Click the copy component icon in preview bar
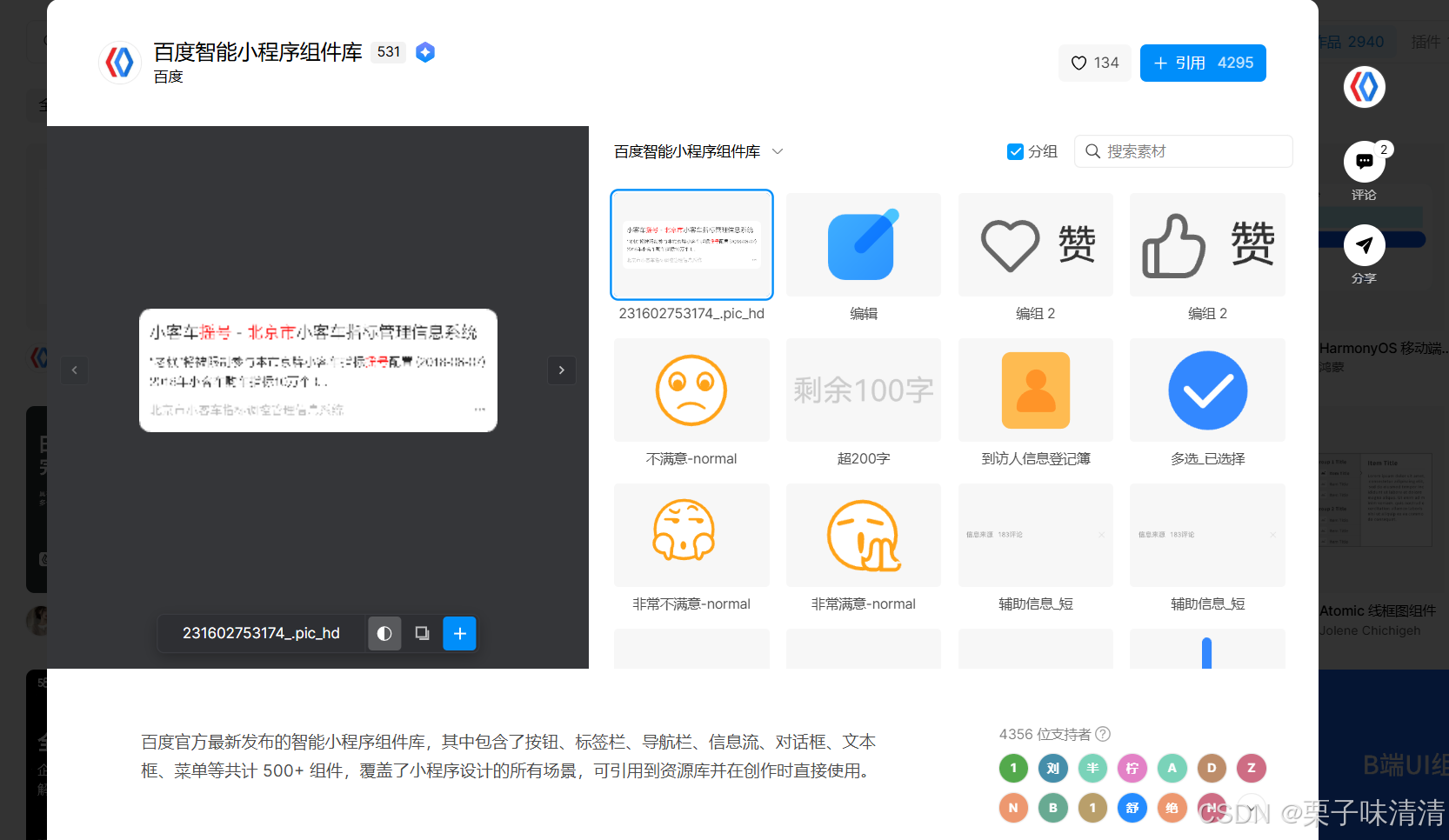1449x840 pixels. pos(422,633)
